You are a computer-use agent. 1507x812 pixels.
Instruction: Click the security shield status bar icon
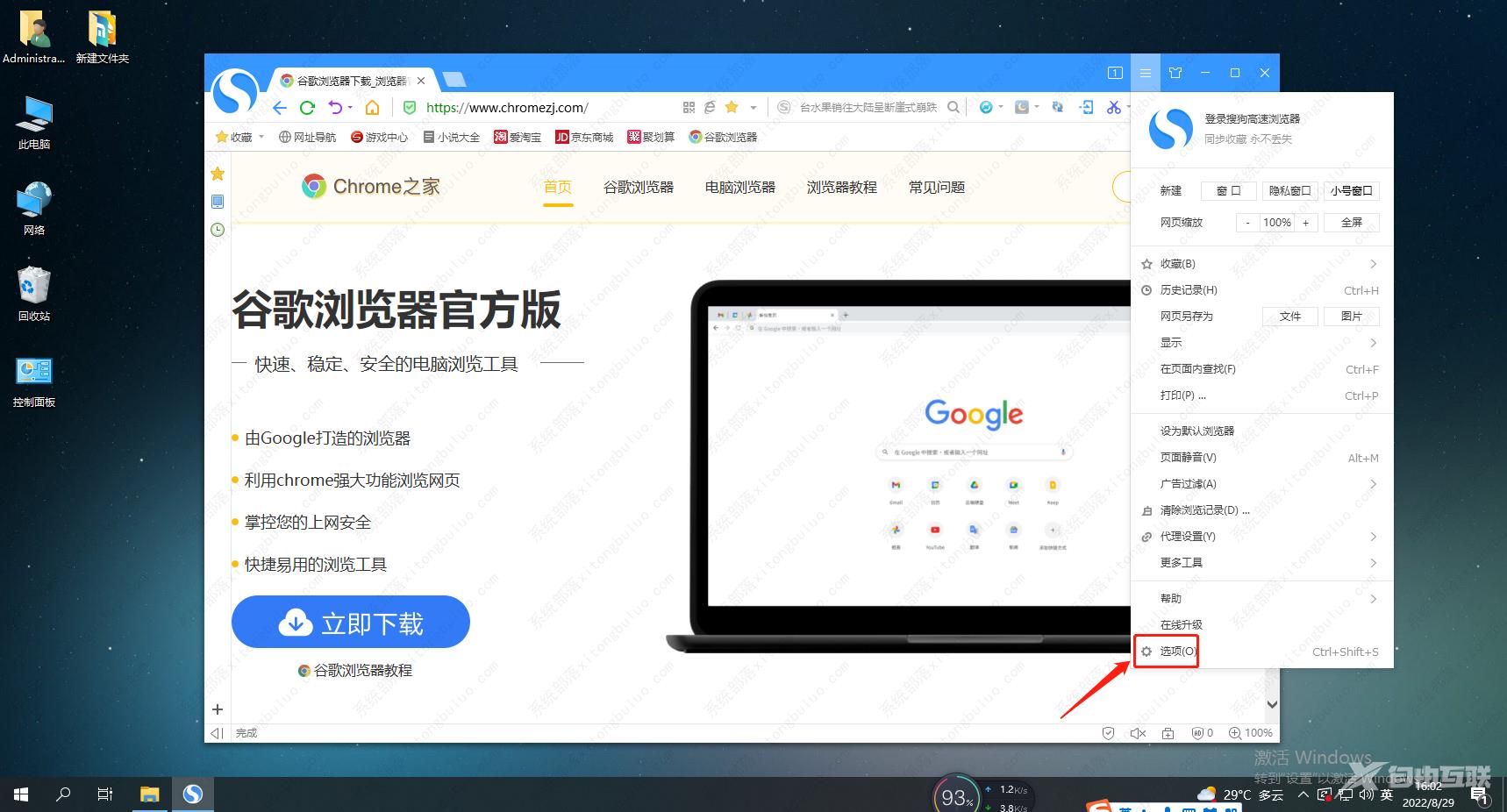(x=1109, y=733)
